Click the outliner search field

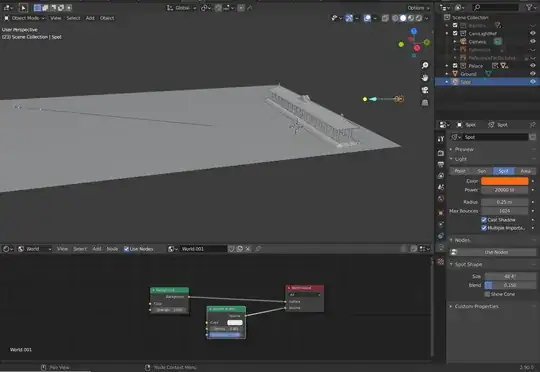click(x=495, y=7)
